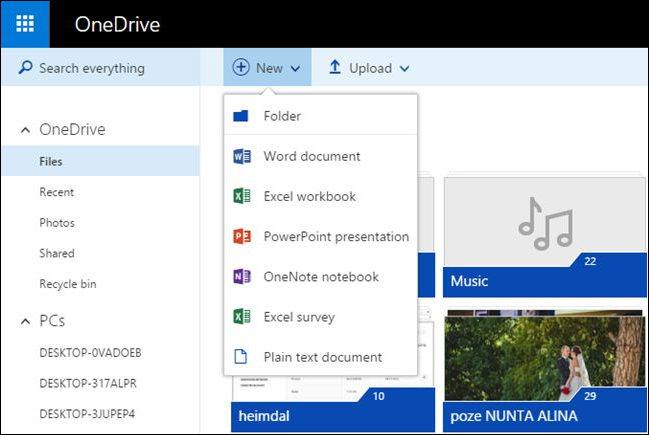
Task: Collapse the OneDrive navigation section
Action: click(x=25, y=130)
